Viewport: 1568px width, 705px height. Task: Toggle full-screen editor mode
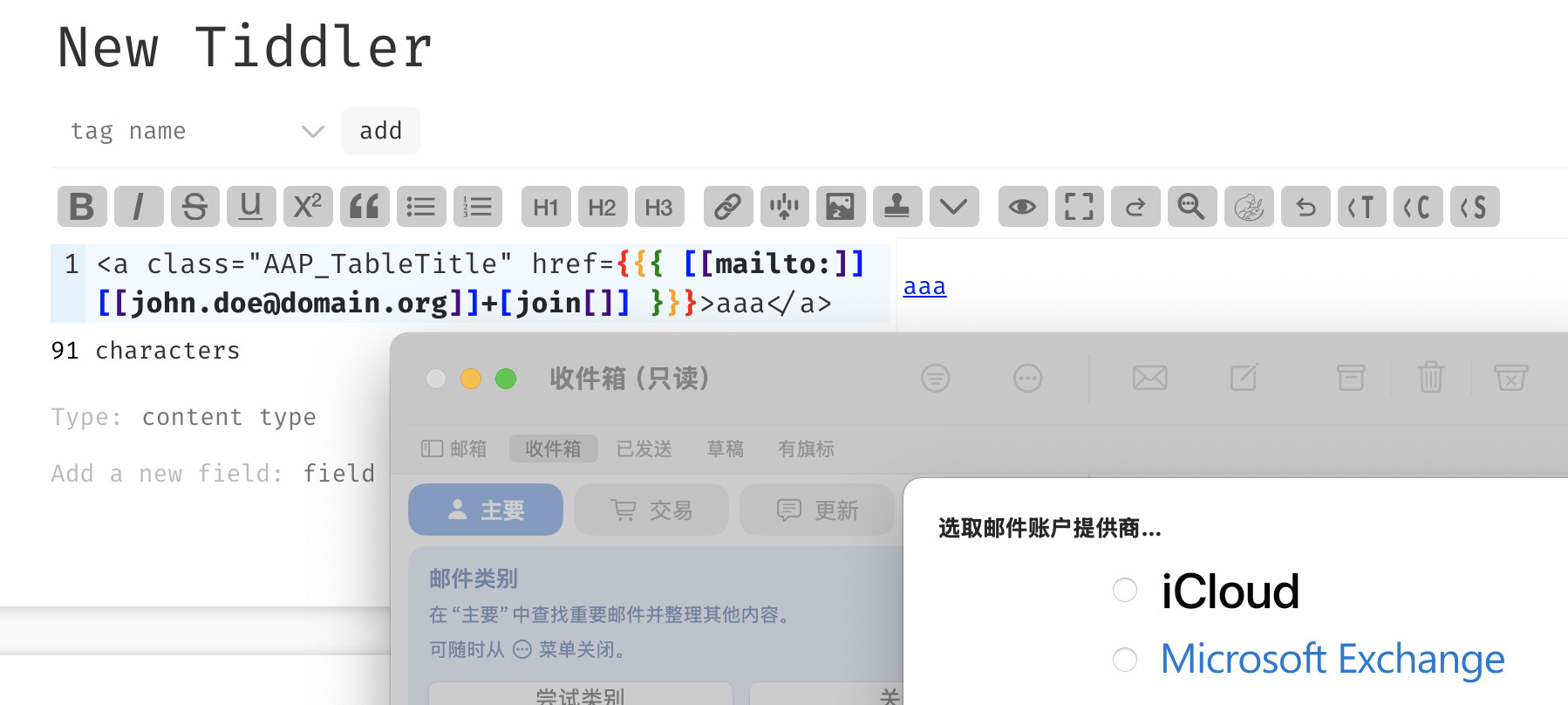1080,207
